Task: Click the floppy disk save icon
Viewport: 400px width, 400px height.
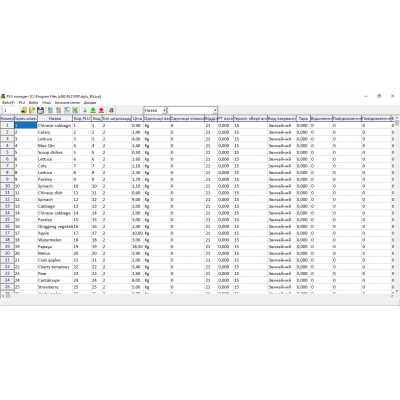Action: 41,110
